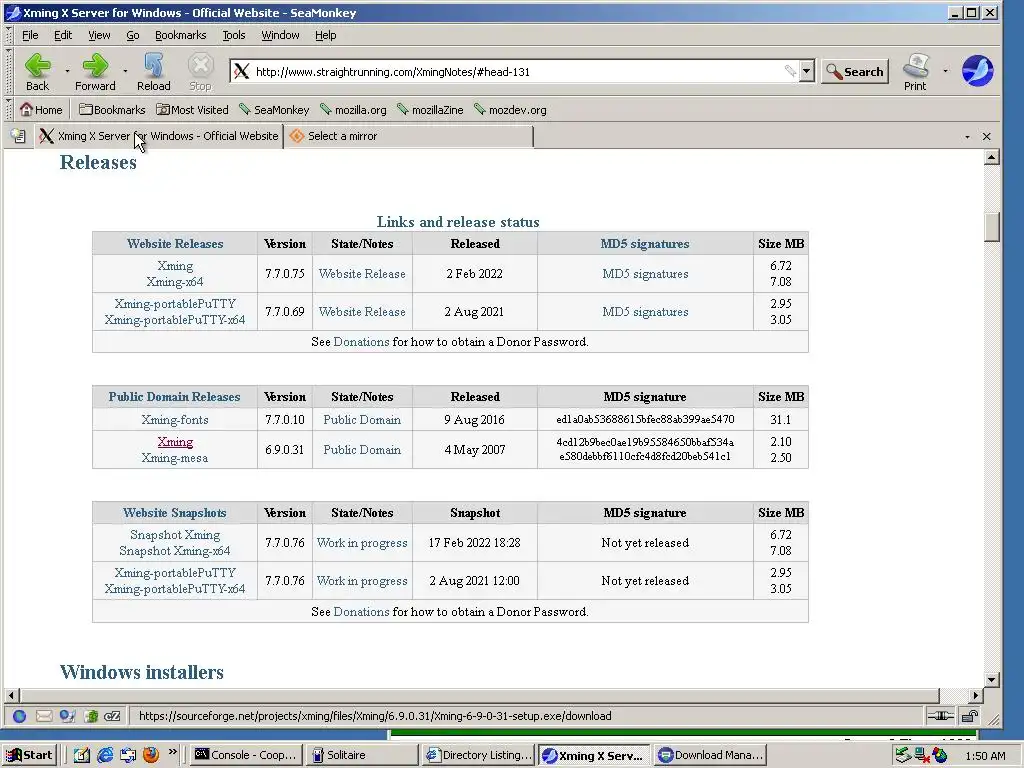
Task: Click the Forward arrow icon
Action: click(x=95, y=65)
